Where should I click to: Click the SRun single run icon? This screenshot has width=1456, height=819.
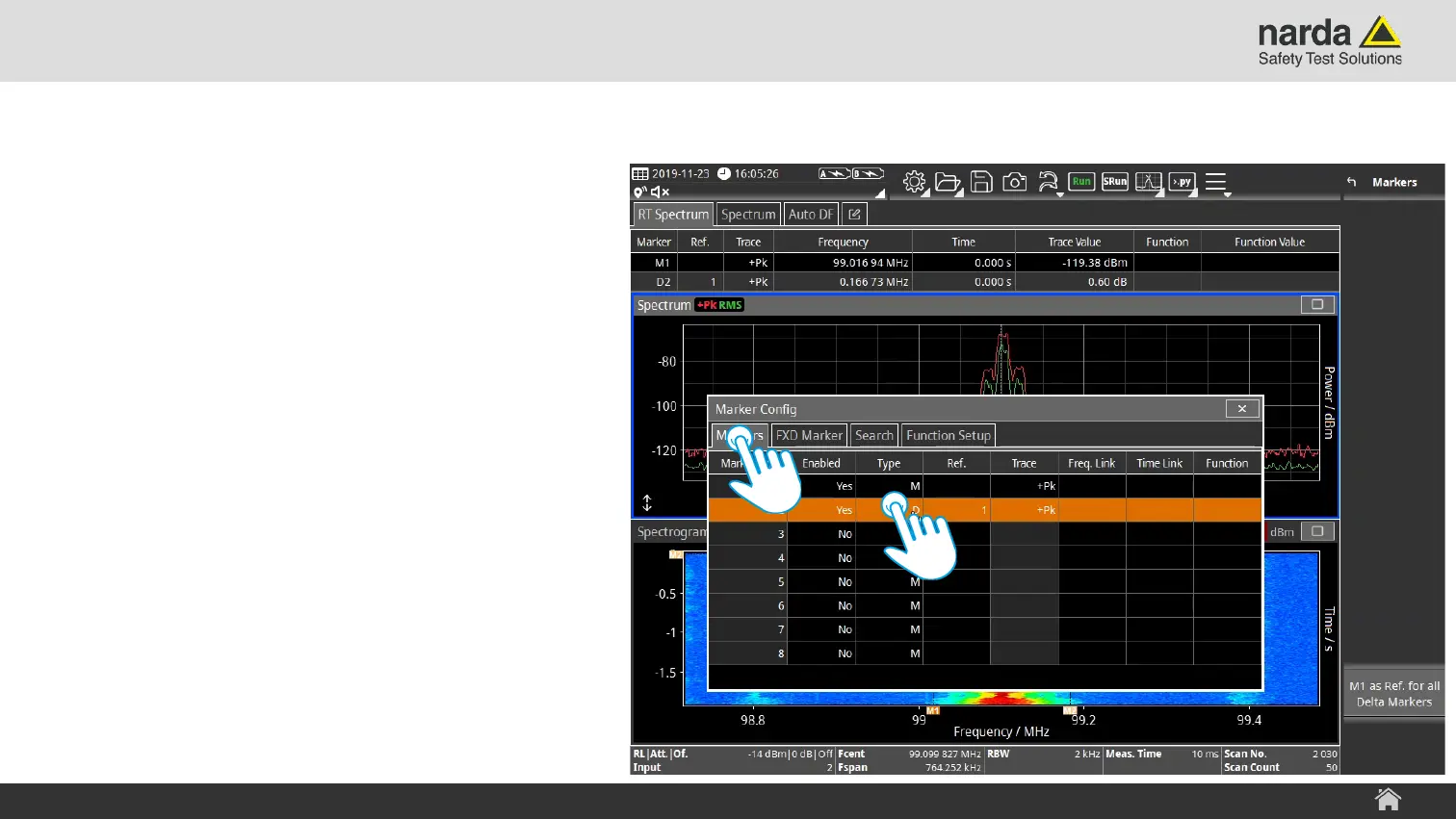coord(1115,181)
